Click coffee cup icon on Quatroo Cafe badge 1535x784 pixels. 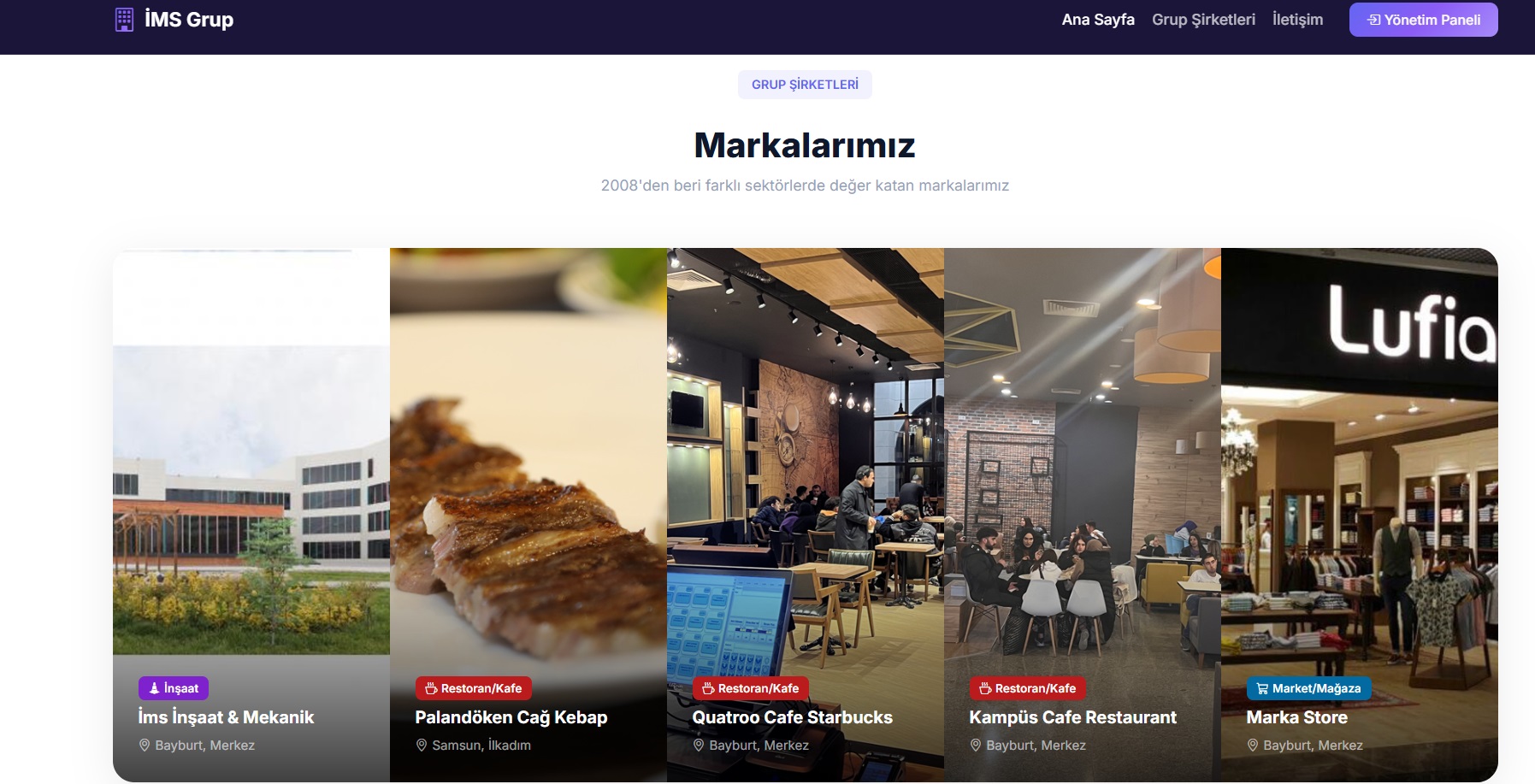[708, 688]
